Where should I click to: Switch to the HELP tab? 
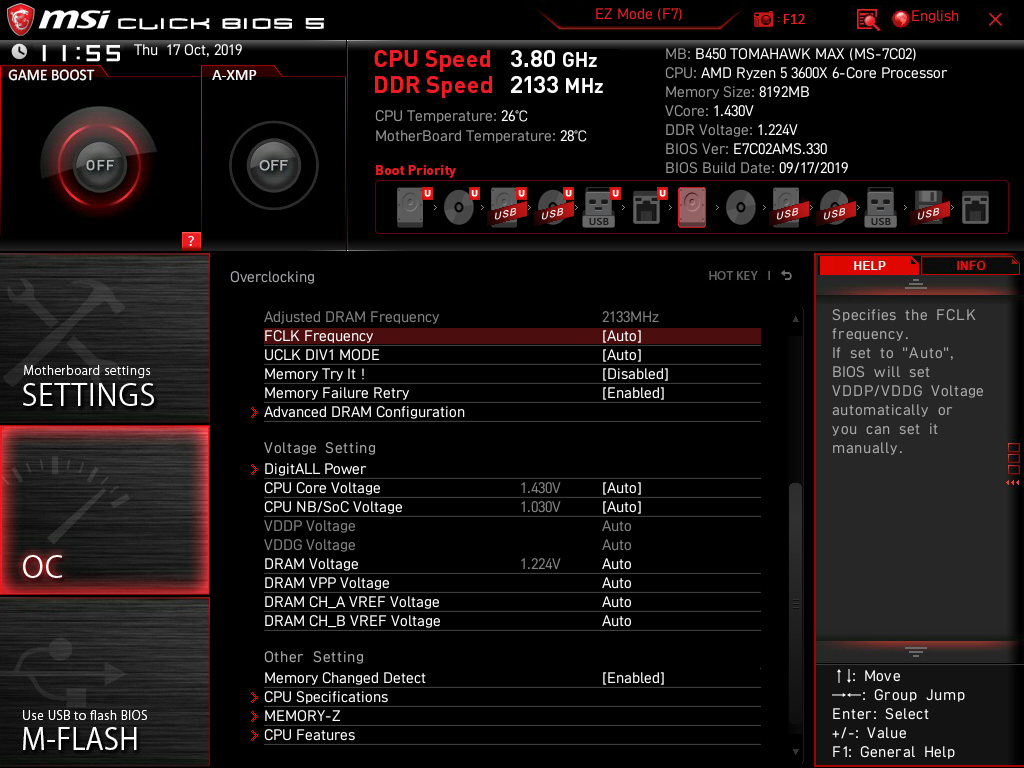coord(869,266)
